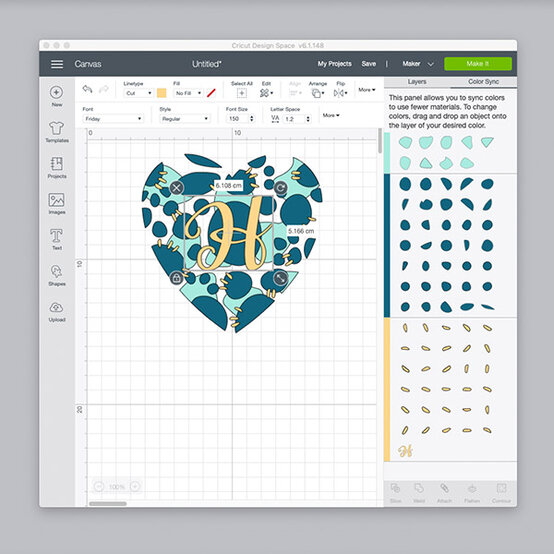Expand the text toolbar More menu
This screenshot has width=554, height=554.
click(331, 115)
